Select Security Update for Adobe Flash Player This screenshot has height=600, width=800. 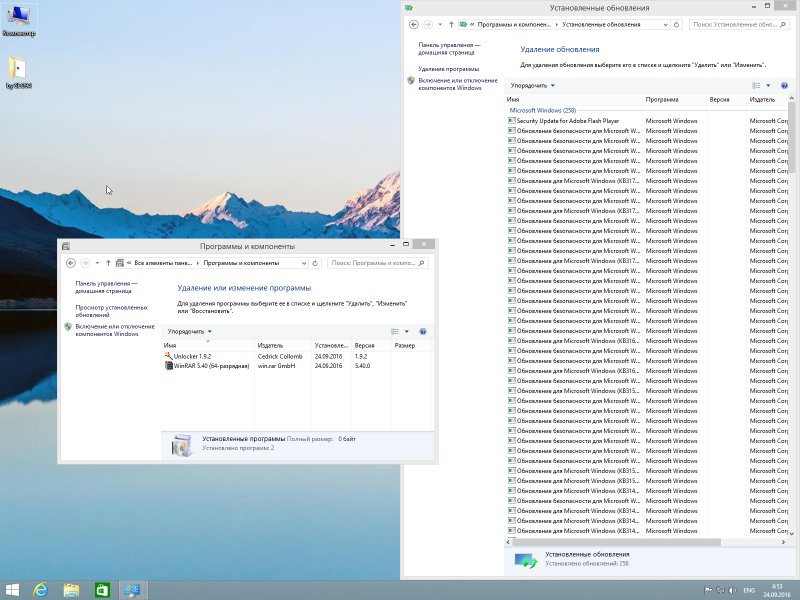coord(567,121)
